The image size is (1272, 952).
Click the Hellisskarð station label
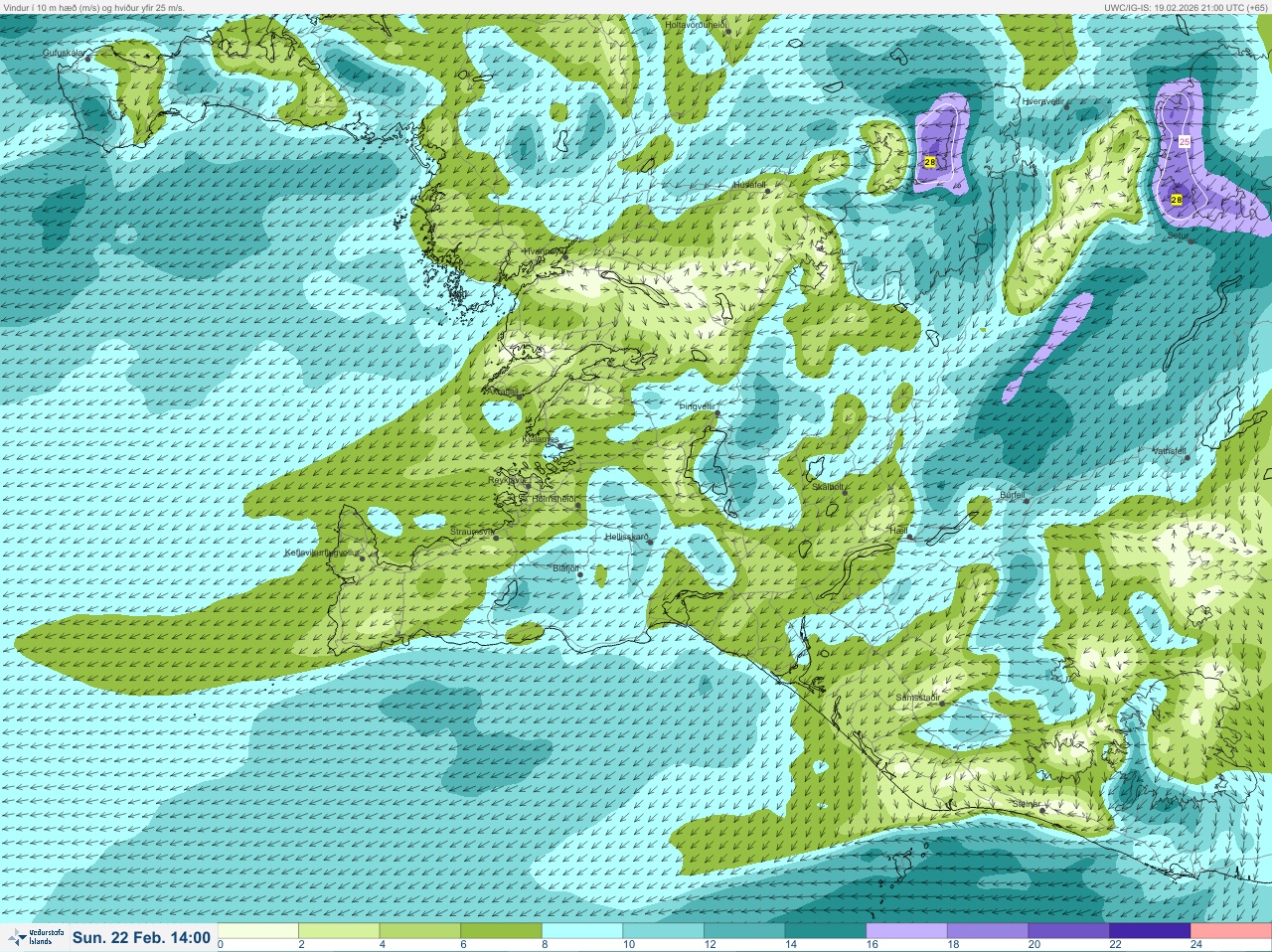(626, 537)
